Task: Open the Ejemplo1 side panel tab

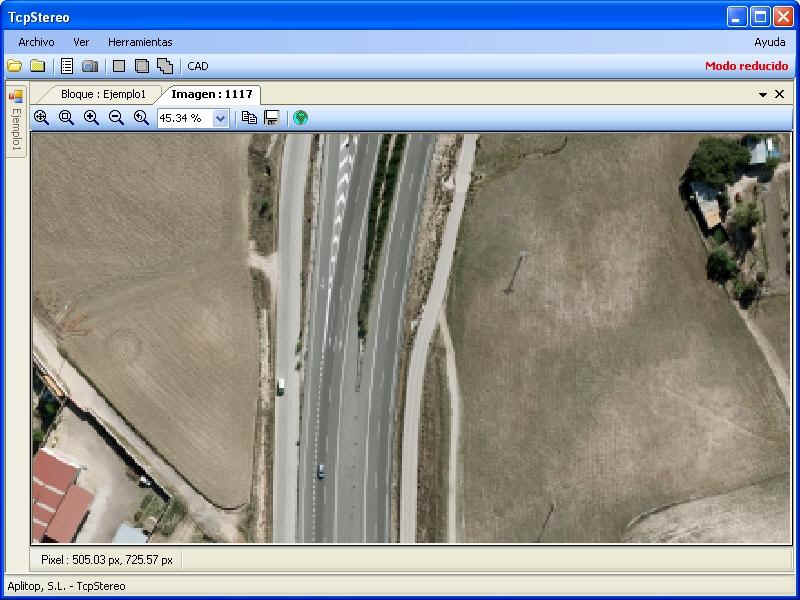Action: 16,120
